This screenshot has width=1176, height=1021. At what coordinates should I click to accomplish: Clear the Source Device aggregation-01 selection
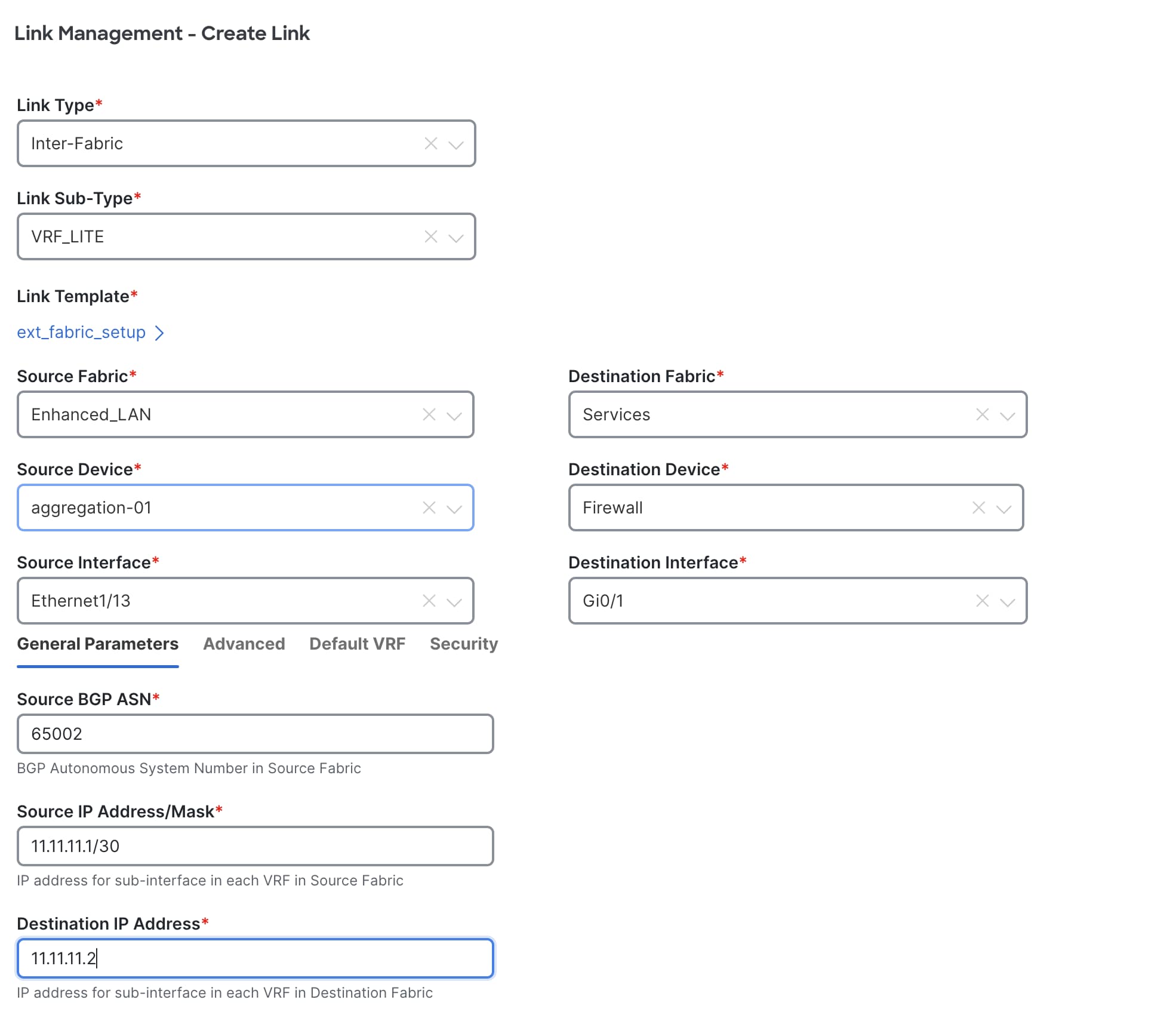[x=429, y=508]
